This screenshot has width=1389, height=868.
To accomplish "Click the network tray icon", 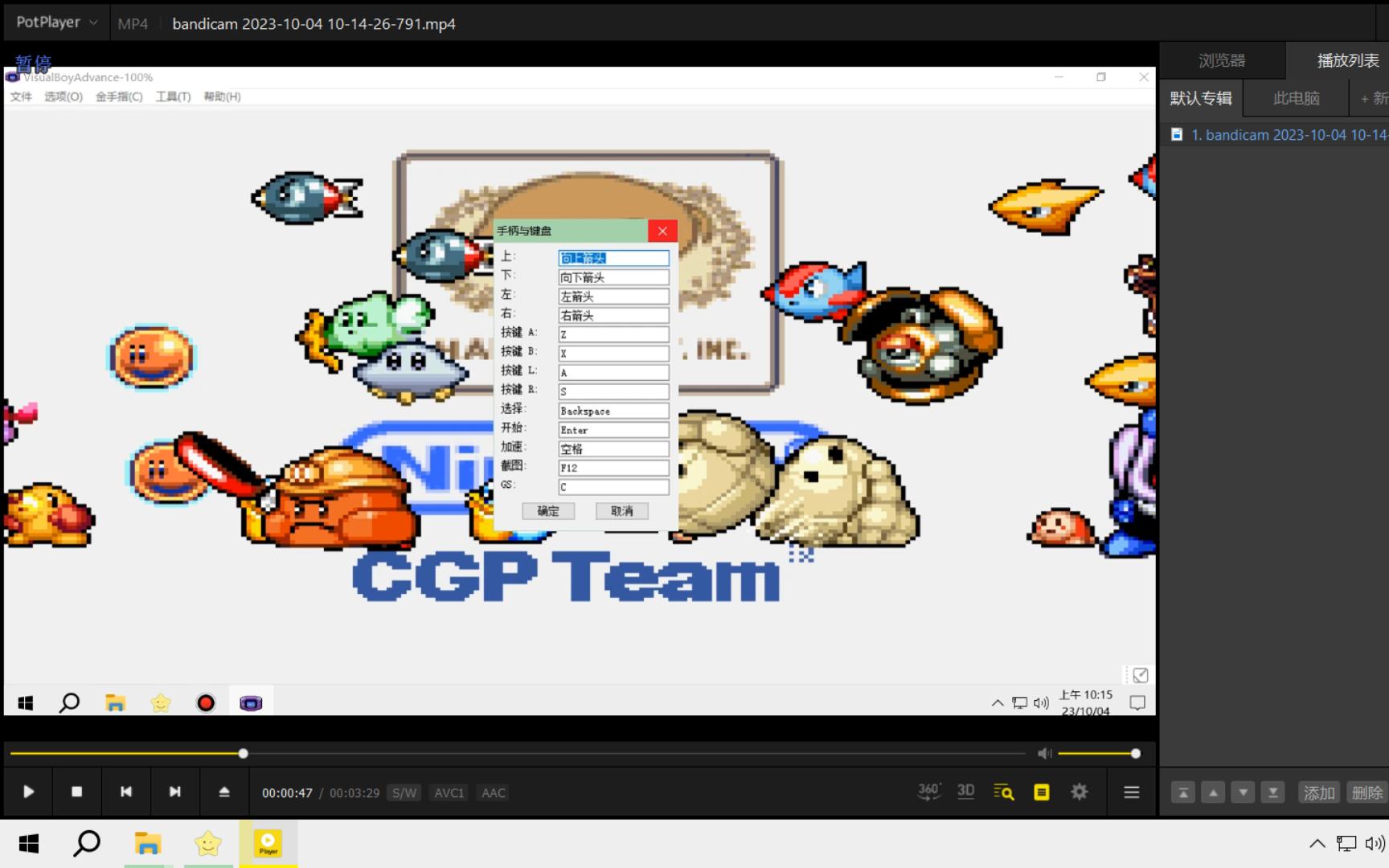I will tap(1346, 843).
